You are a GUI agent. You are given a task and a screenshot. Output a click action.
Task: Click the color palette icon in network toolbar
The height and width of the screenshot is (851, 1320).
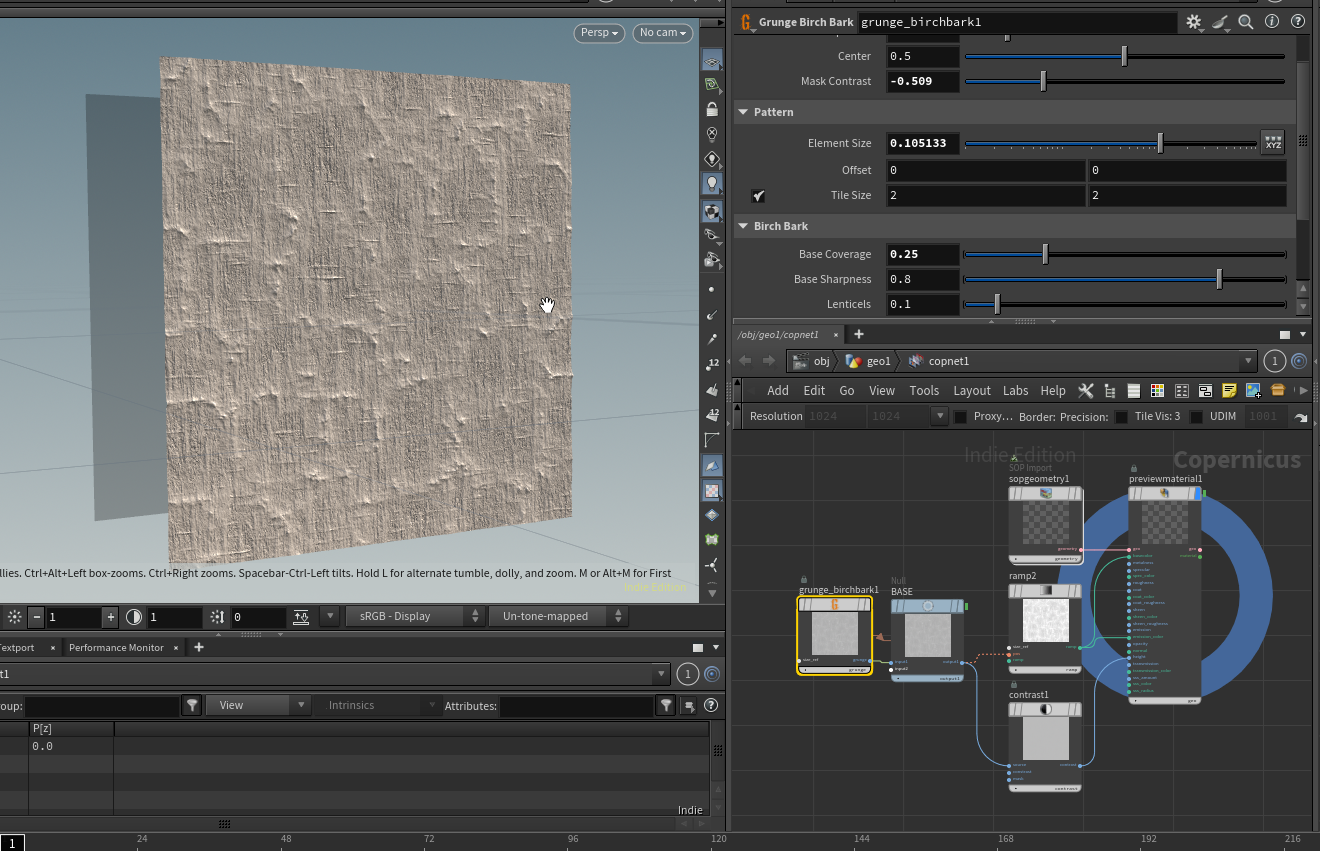coord(1157,390)
